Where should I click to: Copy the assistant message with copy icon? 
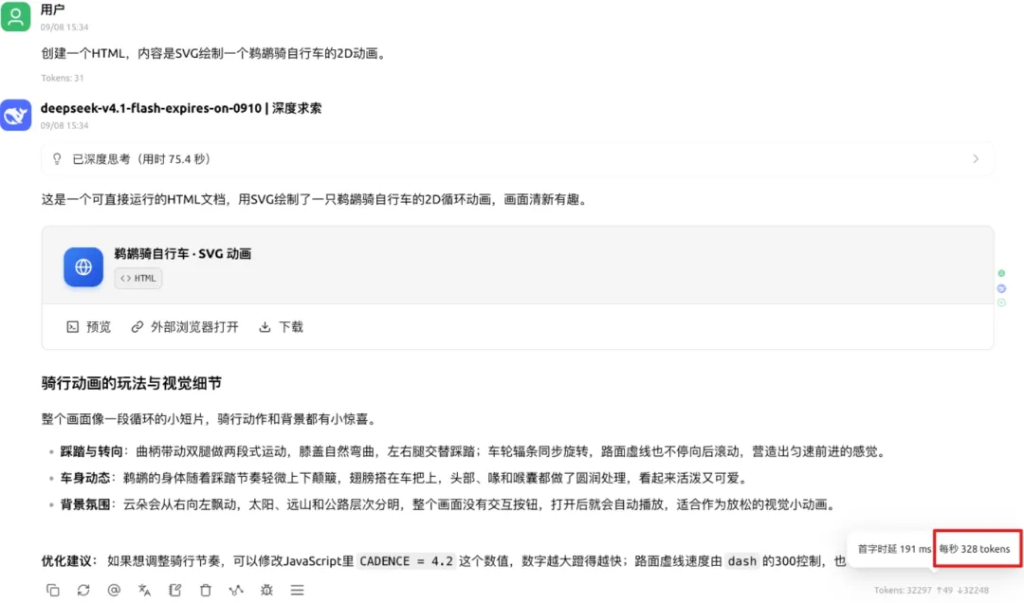[53, 590]
